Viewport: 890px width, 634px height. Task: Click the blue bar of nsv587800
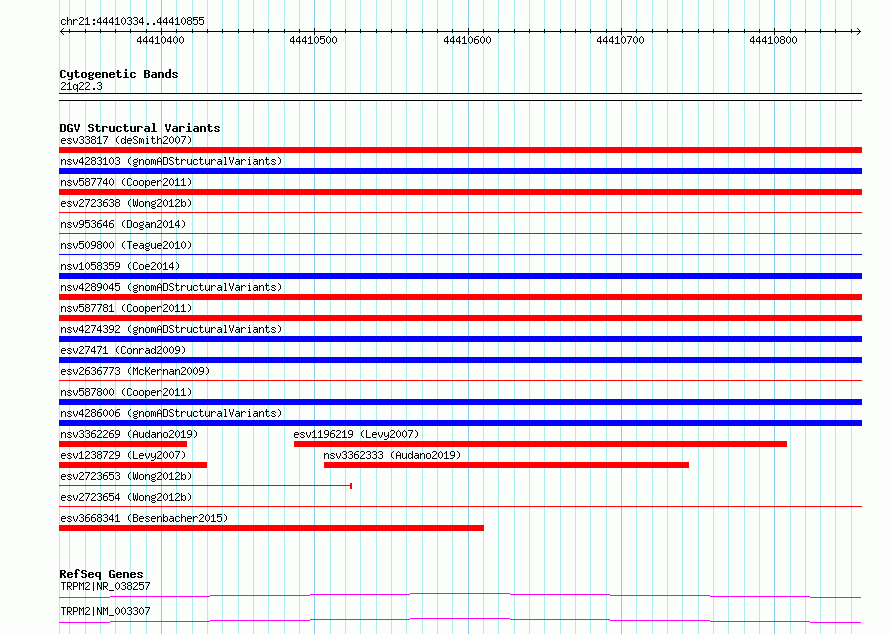[x=460, y=402]
